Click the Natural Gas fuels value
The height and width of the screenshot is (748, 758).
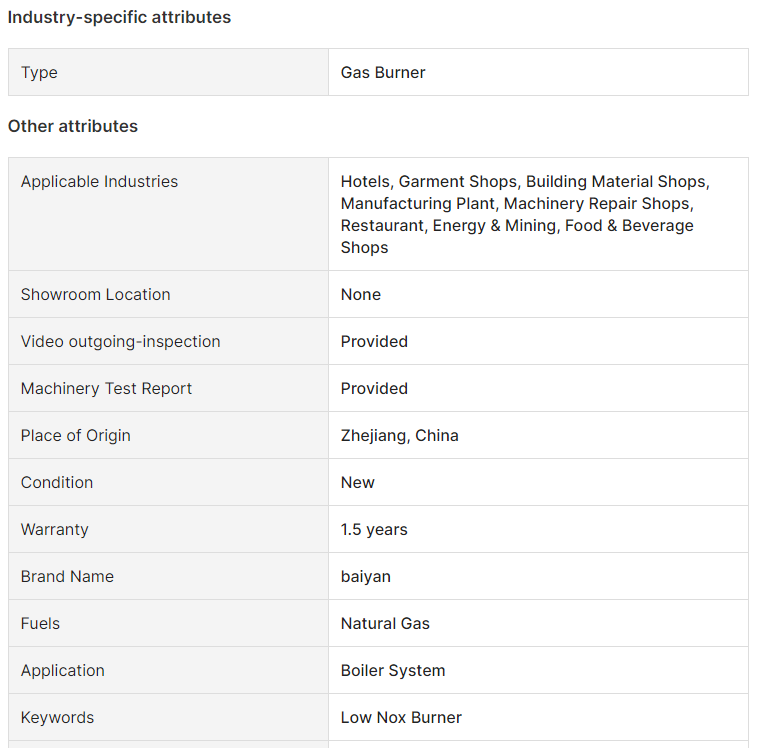385,623
